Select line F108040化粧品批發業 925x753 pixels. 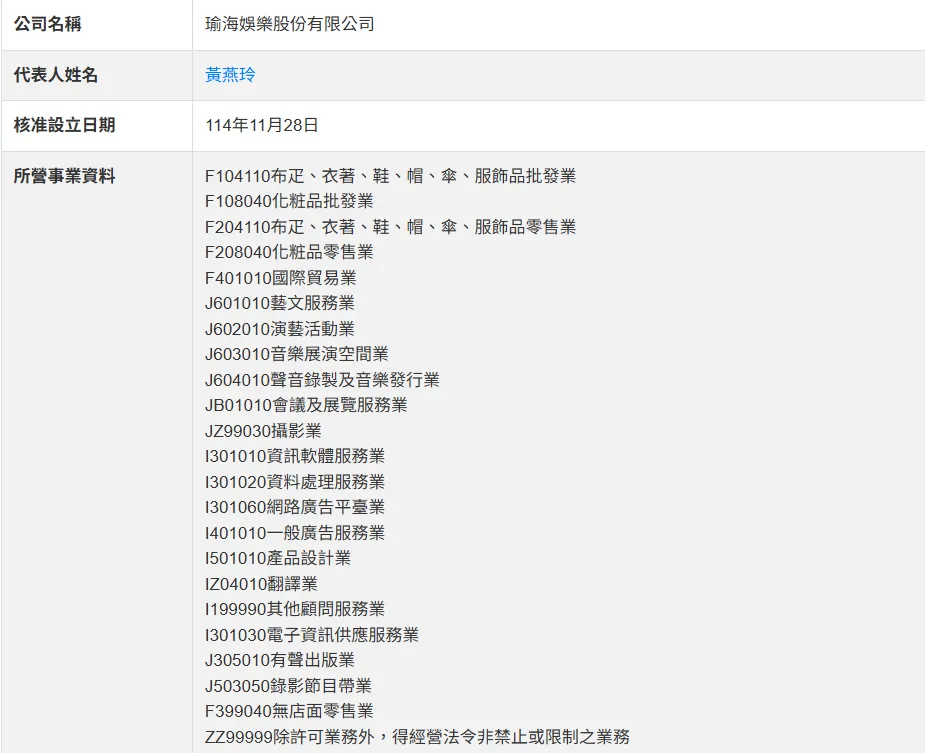(289, 201)
